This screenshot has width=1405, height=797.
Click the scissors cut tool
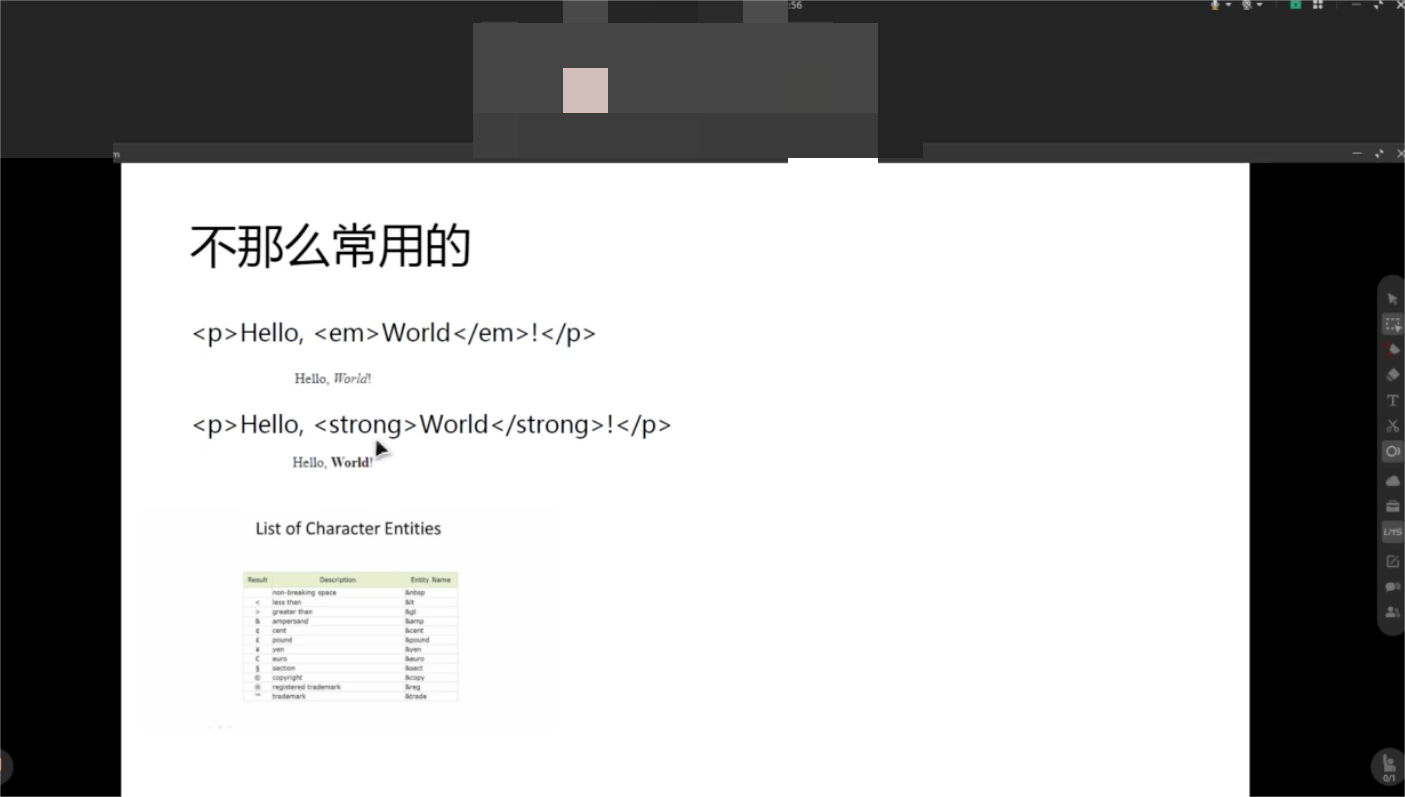[x=1392, y=426]
